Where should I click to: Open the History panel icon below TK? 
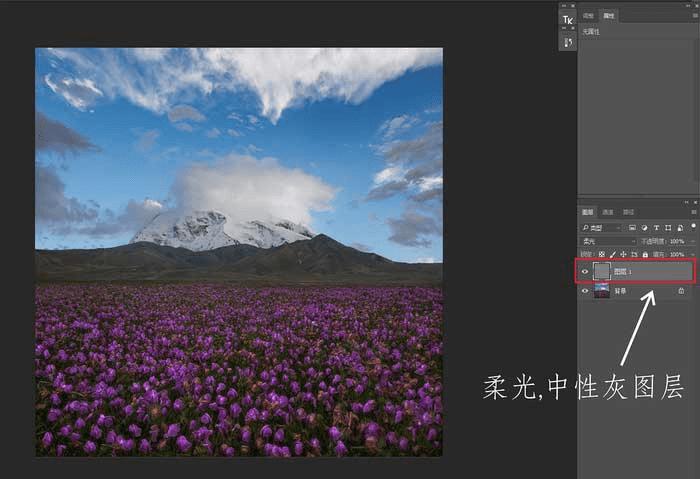(x=567, y=42)
